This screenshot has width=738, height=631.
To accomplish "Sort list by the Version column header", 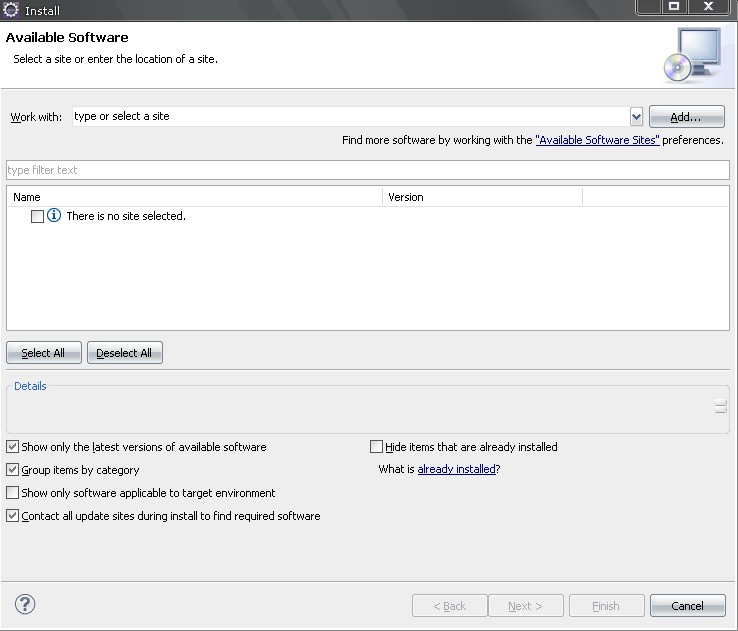I will pos(482,197).
